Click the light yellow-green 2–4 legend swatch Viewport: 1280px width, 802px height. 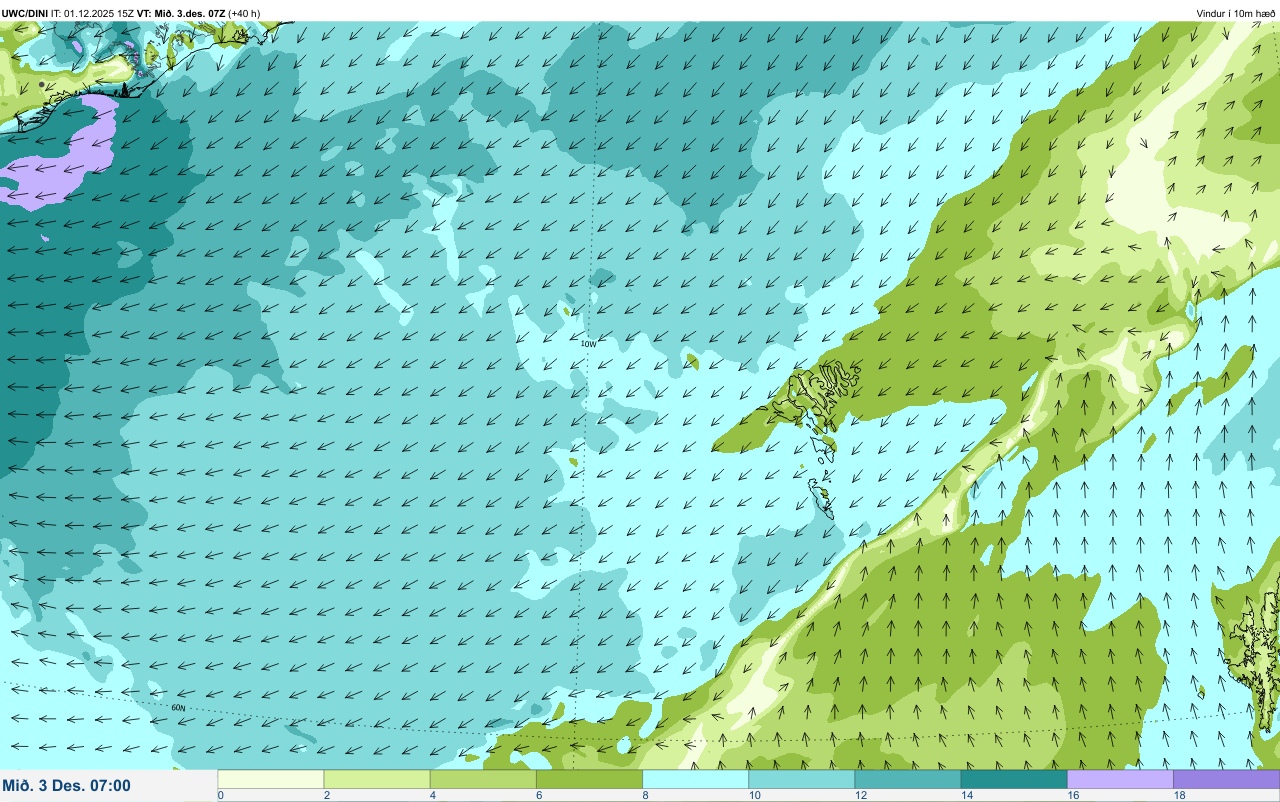(x=377, y=779)
